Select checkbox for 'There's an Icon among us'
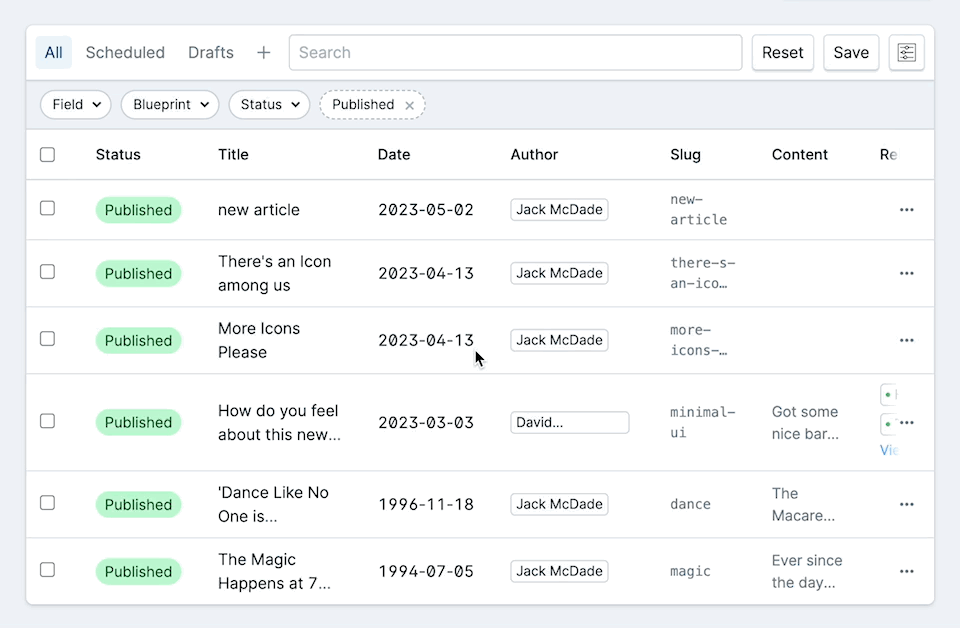The width and height of the screenshot is (960, 628). [x=47, y=271]
